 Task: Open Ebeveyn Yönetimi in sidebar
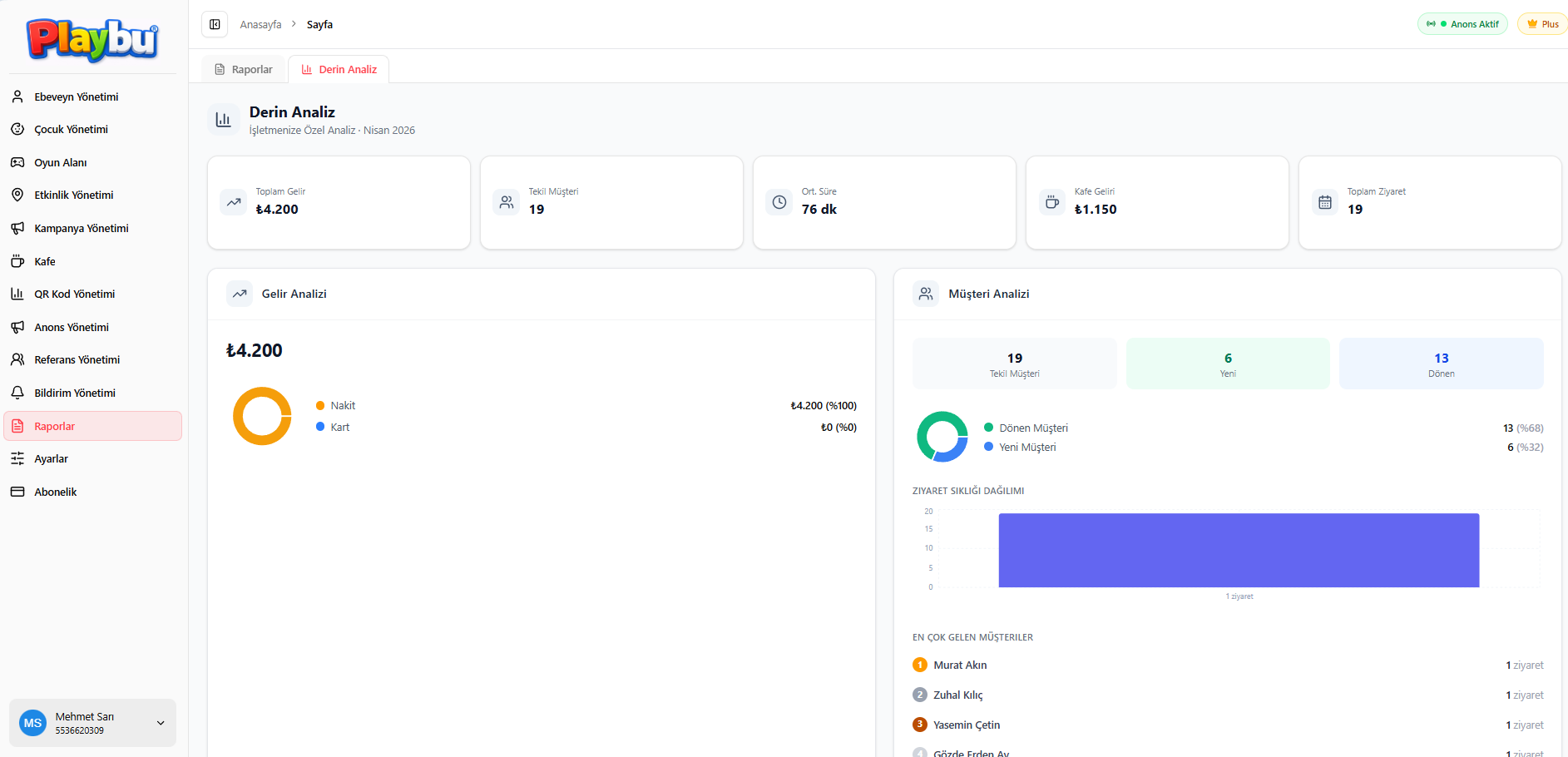tap(76, 96)
